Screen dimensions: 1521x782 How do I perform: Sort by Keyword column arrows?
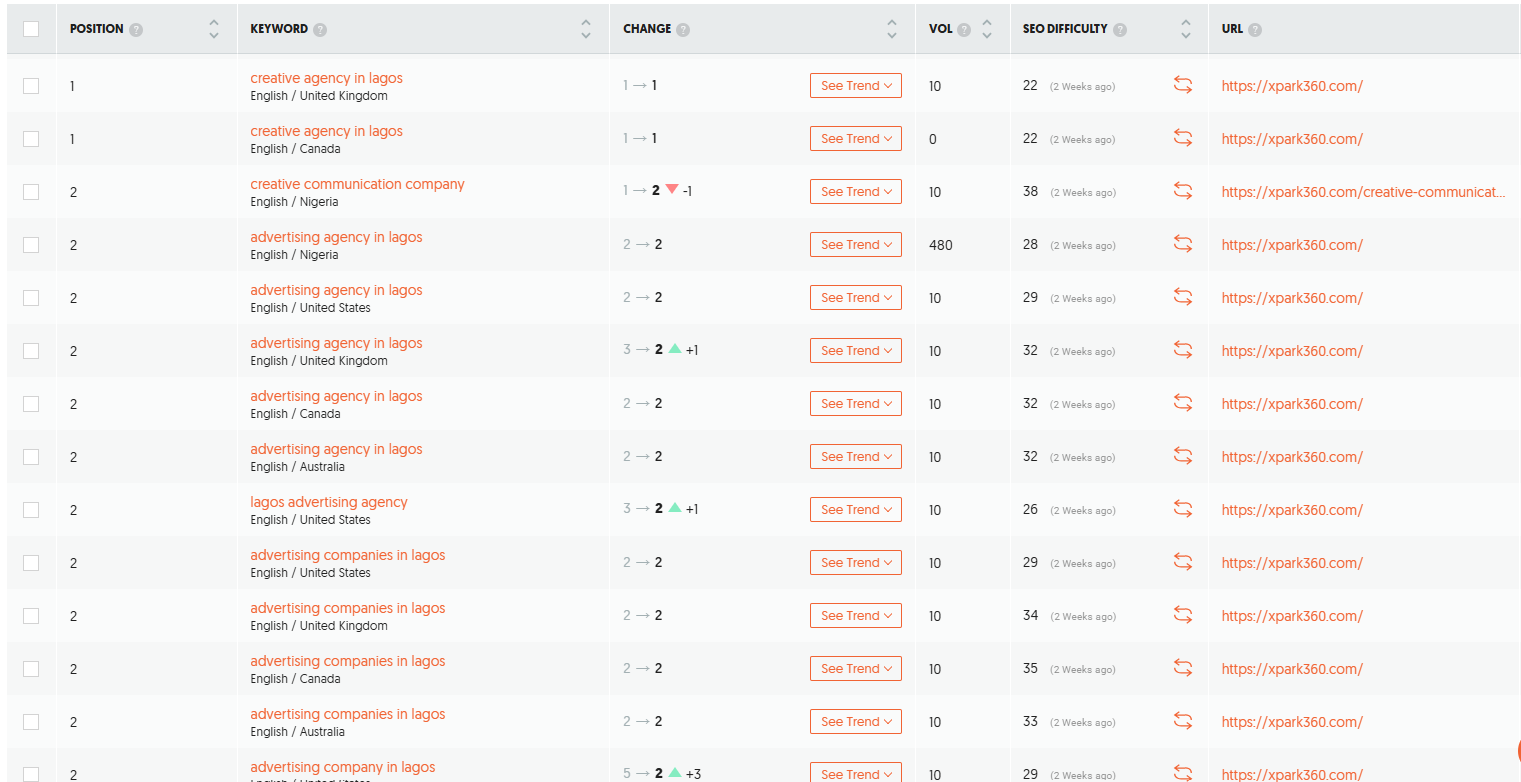click(586, 29)
